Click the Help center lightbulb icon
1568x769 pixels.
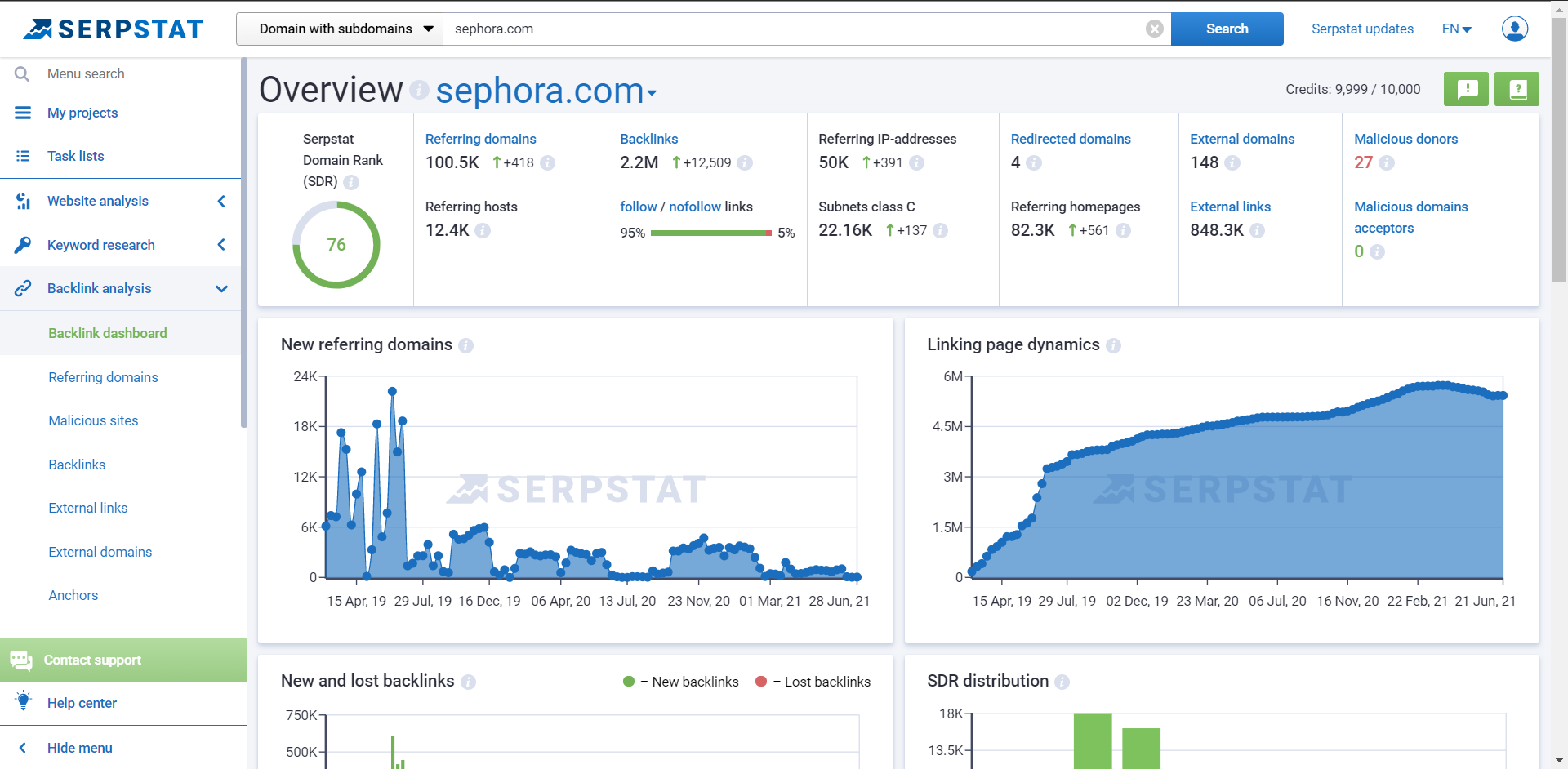click(x=23, y=701)
